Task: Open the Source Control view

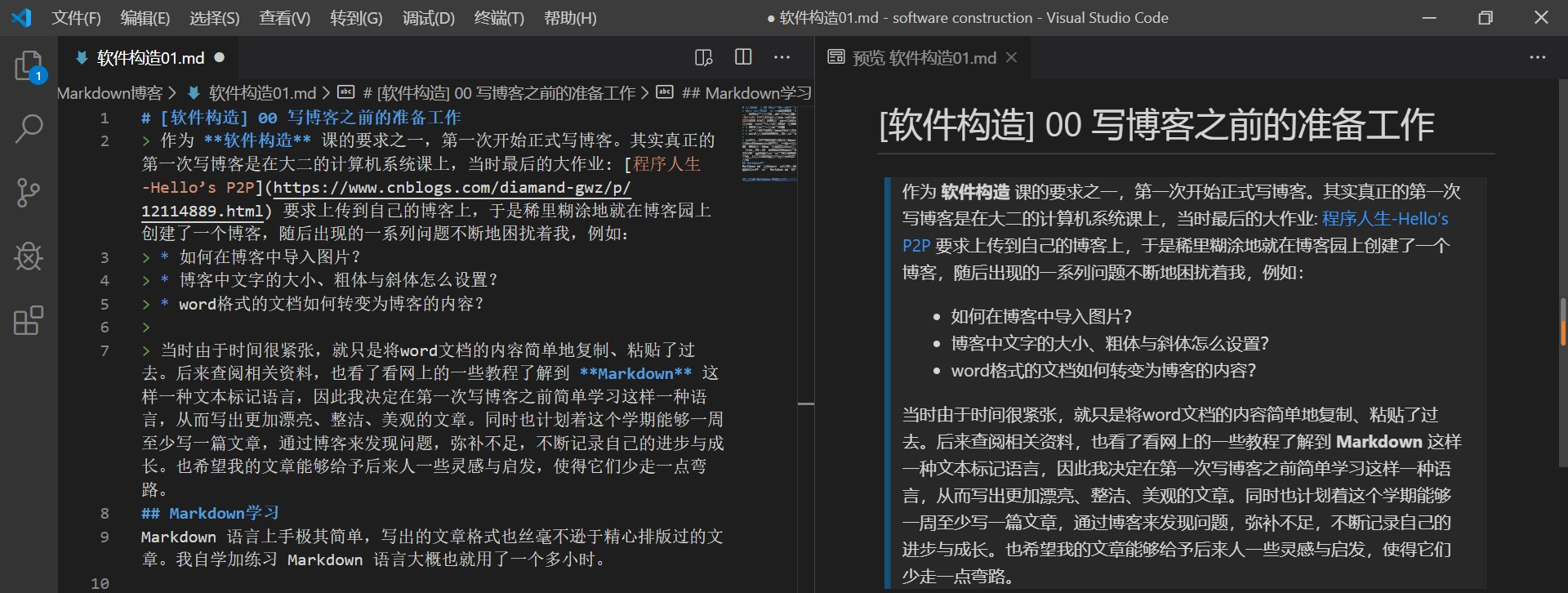Action: (29, 193)
